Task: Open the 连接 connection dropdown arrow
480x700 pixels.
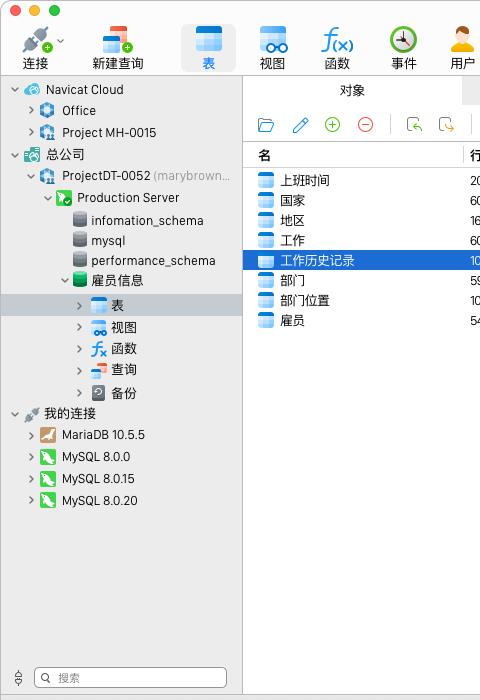Action: click(61, 41)
